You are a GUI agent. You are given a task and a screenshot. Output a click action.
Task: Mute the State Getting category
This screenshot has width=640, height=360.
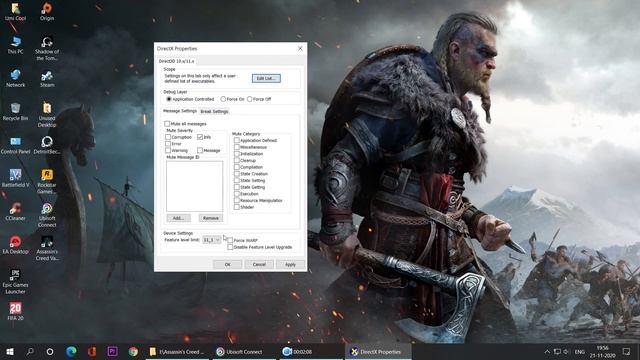[237, 187]
